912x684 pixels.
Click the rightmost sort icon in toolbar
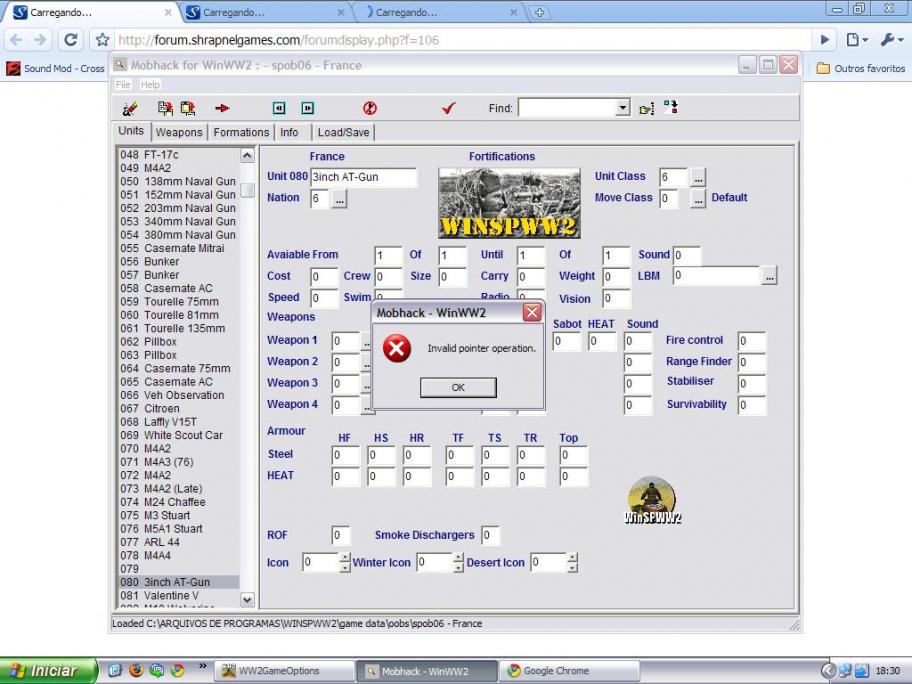coord(670,107)
